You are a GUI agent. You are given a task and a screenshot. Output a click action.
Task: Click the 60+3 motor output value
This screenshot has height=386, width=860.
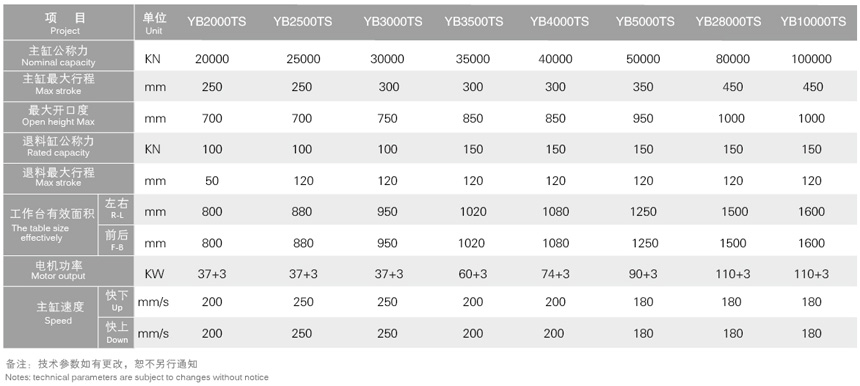[x=472, y=274]
